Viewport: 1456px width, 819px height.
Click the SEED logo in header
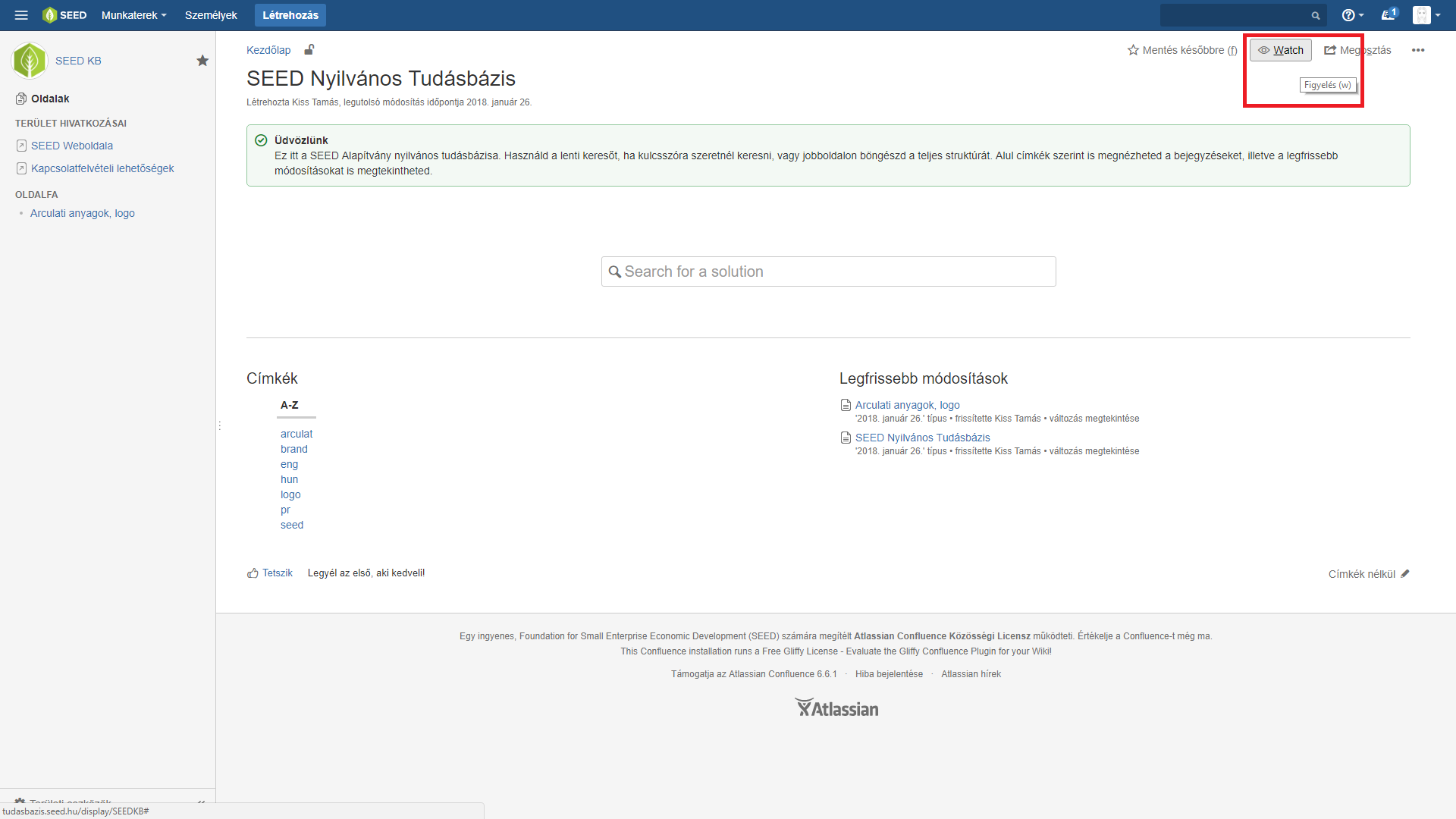point(64,15)
